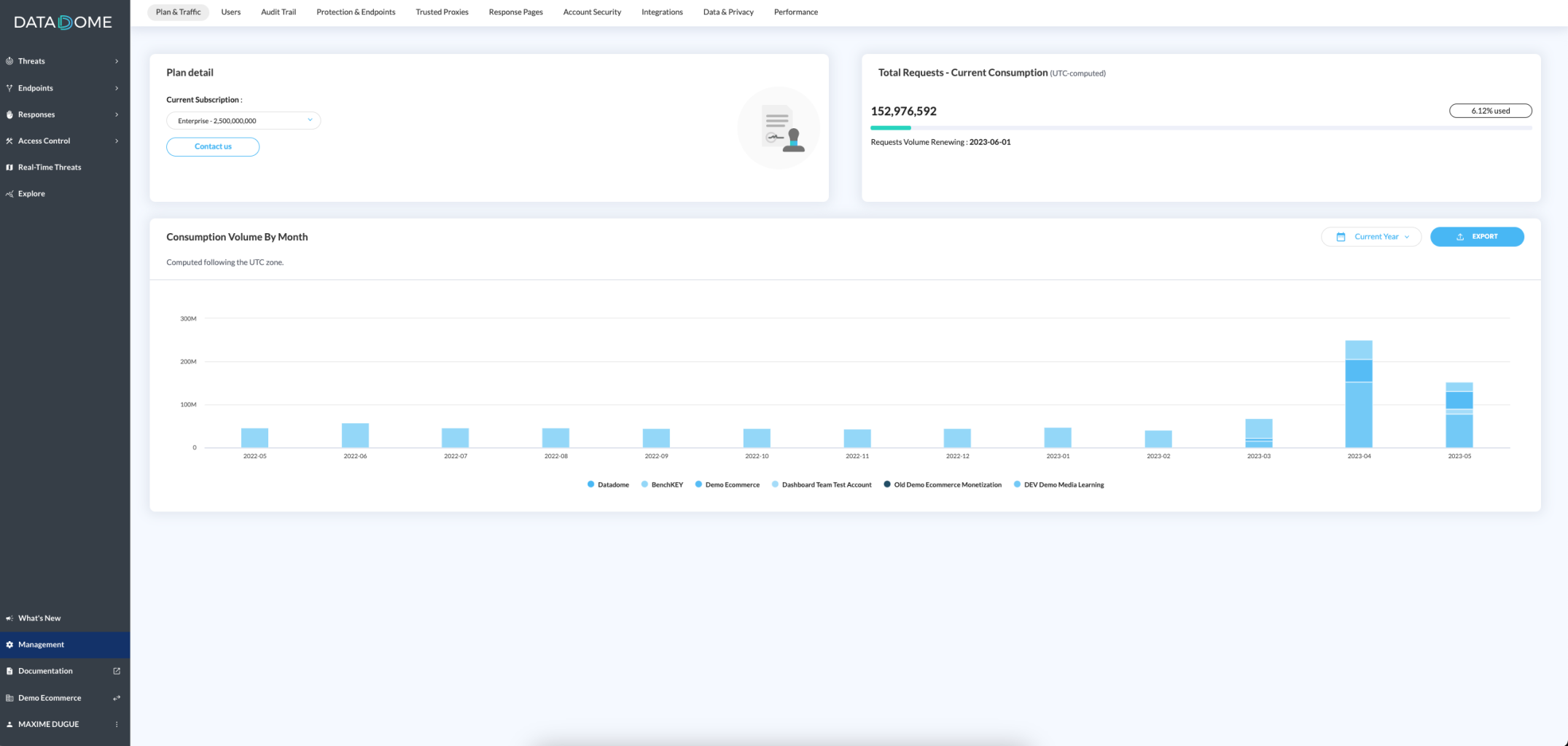Click the 2023-04 chart bar
The image size is (1568, 746).
coord(1359,393)
